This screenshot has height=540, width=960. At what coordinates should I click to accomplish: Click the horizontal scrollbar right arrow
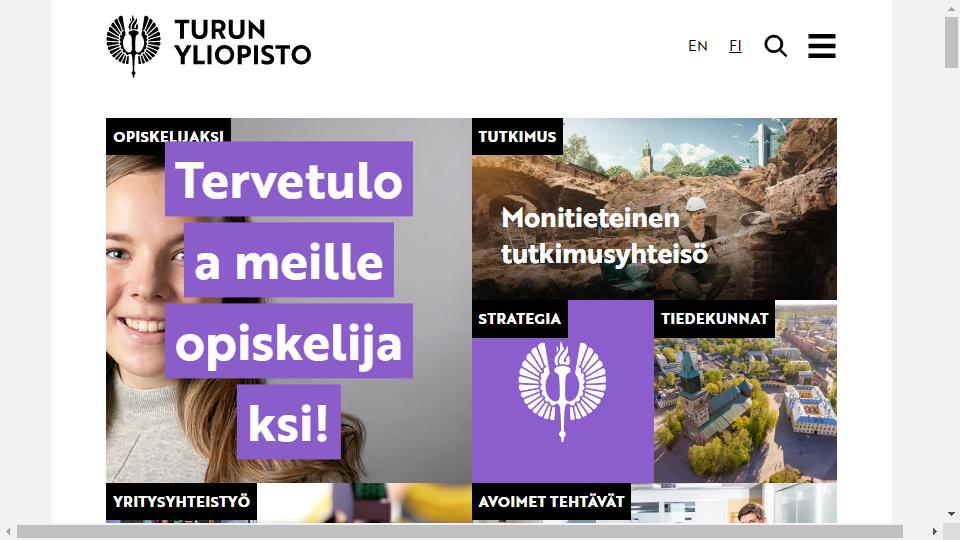tap(935, 531)
